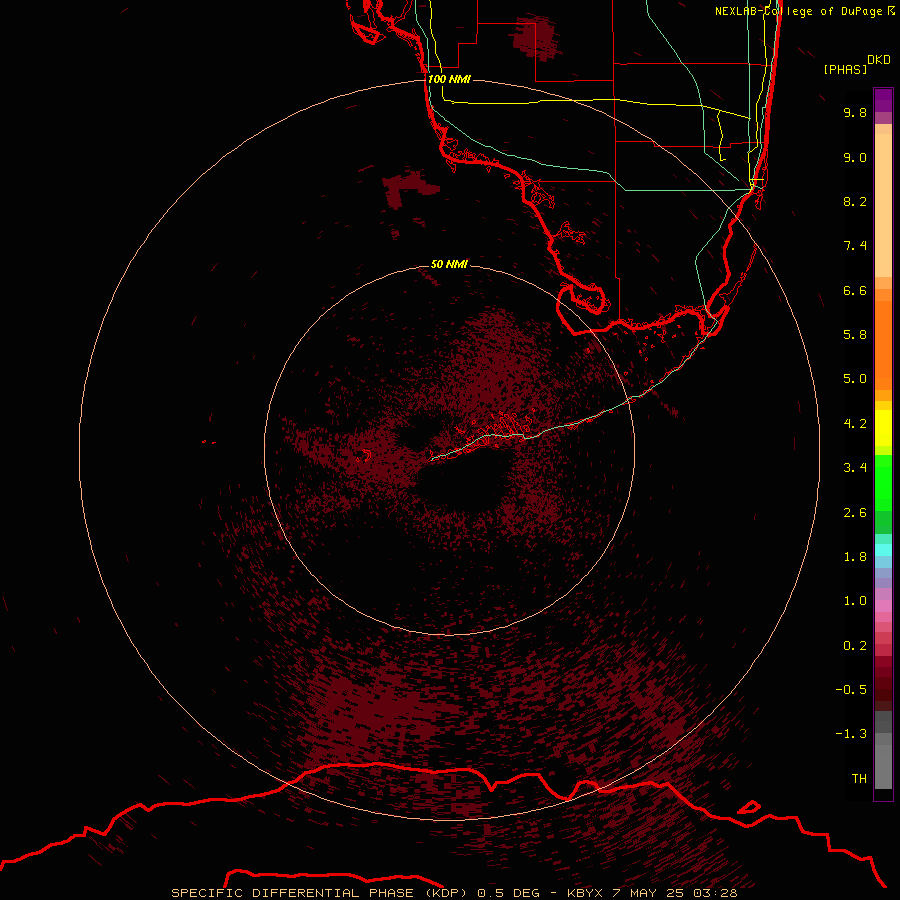
Task: Pick the yellow segment of the color scale
Action: pyautogui.click(x=883, y=428)
